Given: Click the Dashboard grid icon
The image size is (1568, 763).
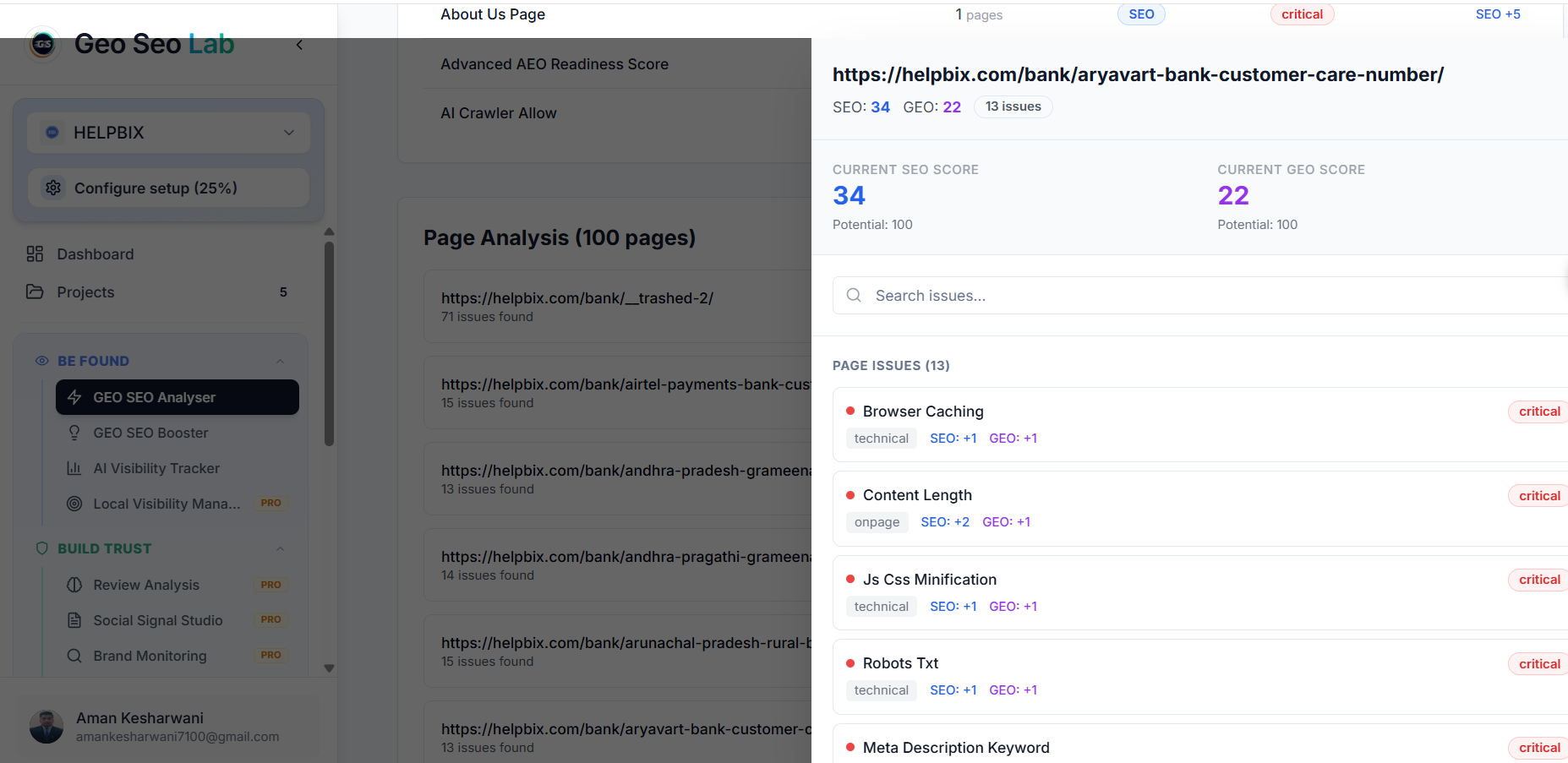Looking at the screenshot, I should tap(35, 254).
